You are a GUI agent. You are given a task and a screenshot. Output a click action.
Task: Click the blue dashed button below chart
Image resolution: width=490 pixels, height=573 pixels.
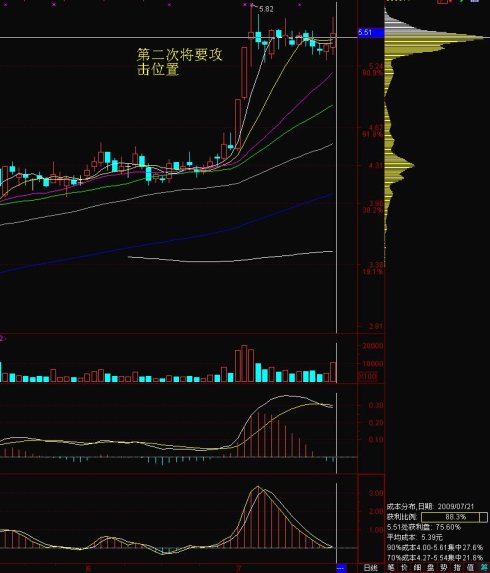pyautogui.click(x=341, y=568)
